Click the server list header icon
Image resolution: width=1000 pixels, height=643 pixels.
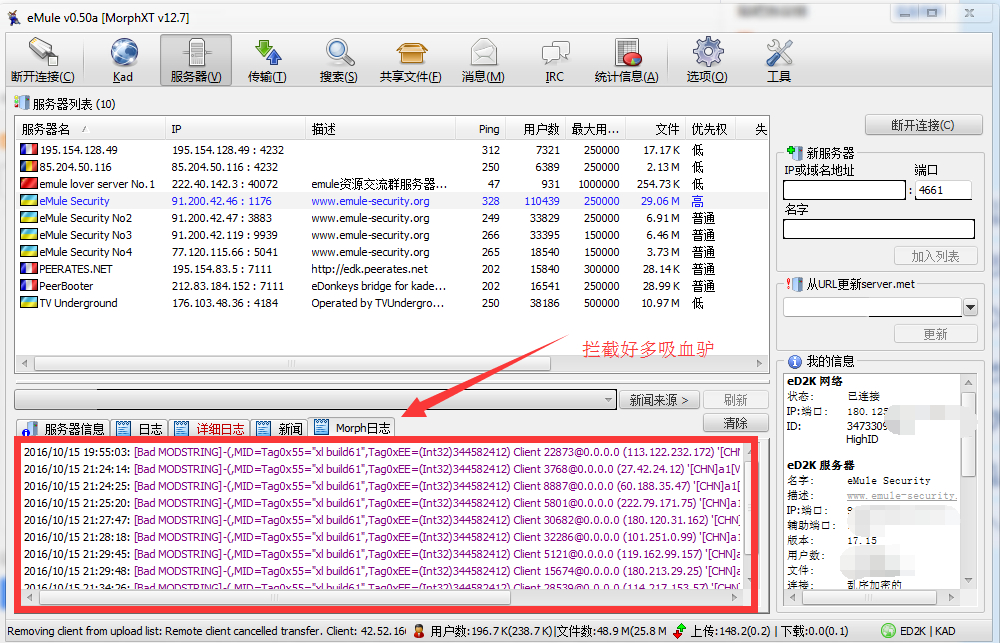pos(22,103)
